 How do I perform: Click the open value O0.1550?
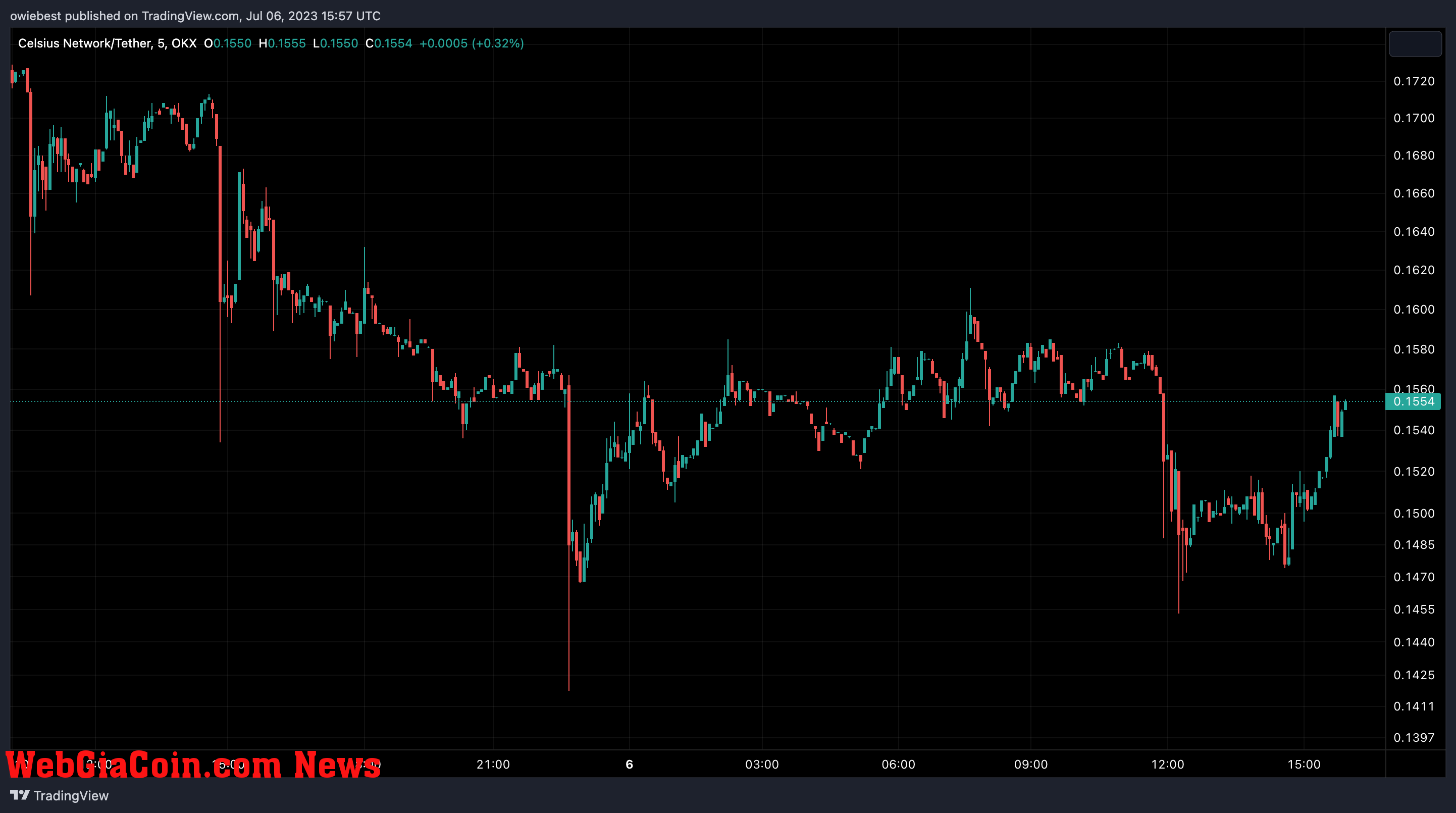pos(228,43)
